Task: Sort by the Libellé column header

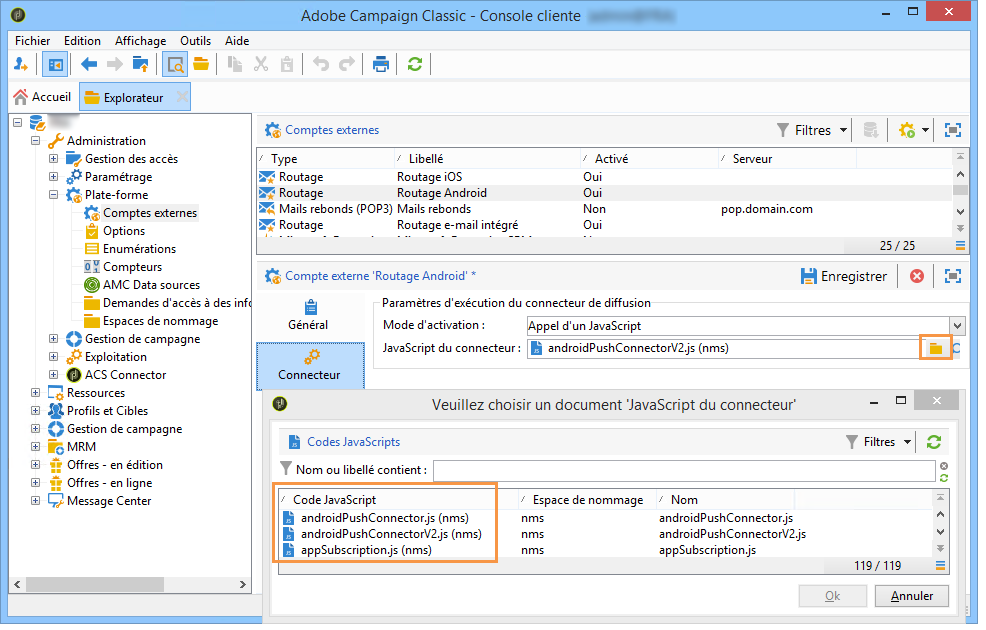Action: coord(487,159)
